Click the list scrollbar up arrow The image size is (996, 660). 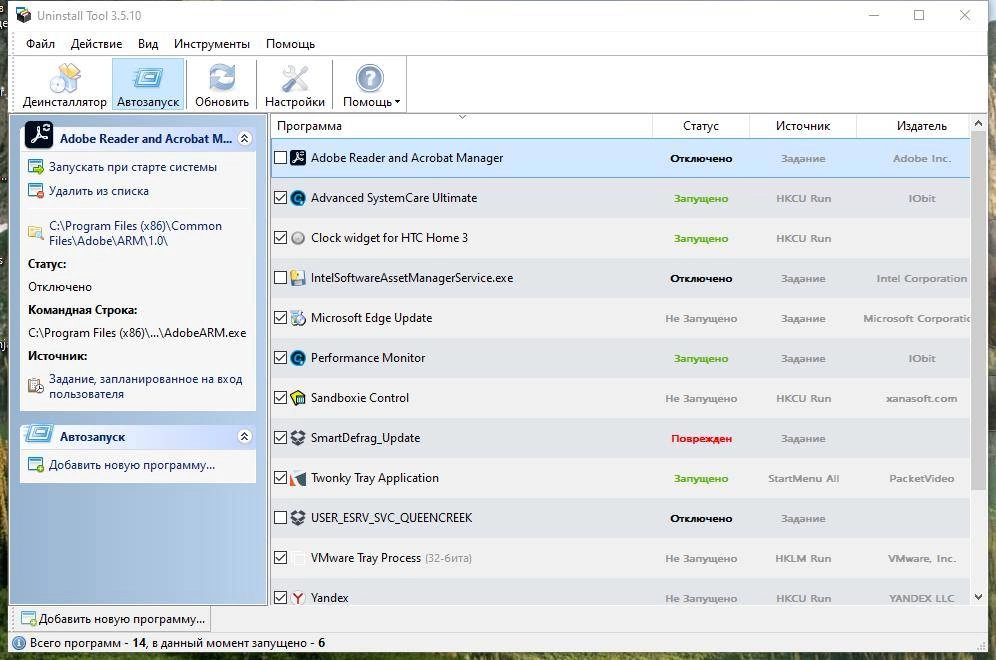coord(978,123)
